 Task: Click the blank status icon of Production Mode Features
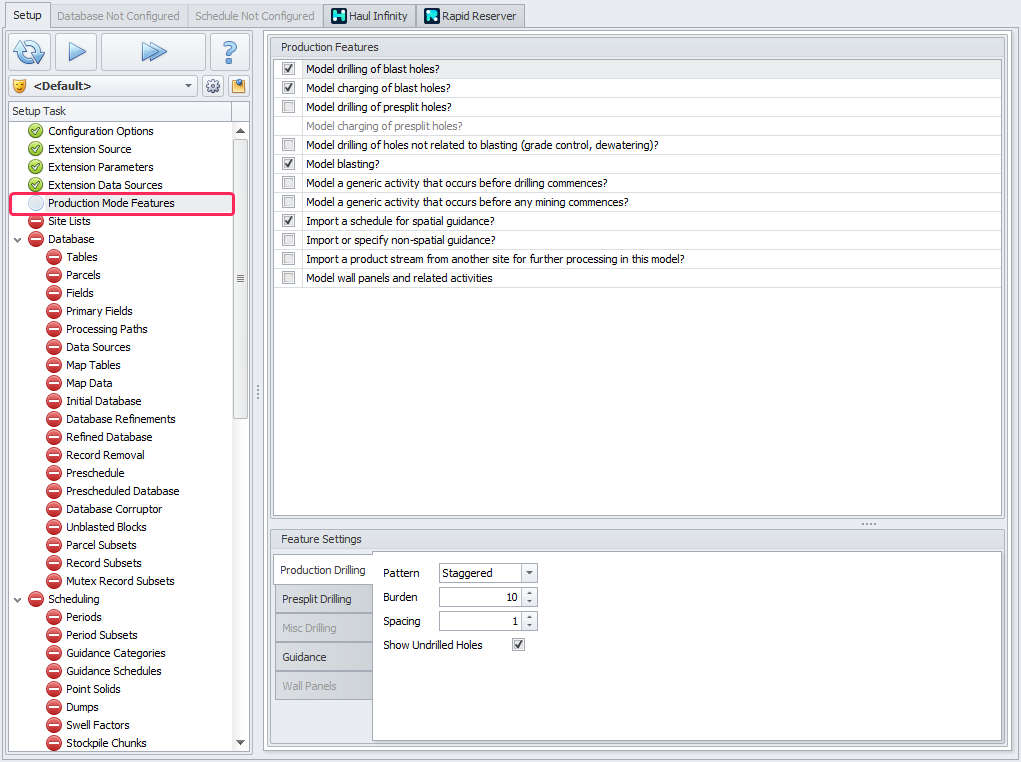click(x=36, y=203)
